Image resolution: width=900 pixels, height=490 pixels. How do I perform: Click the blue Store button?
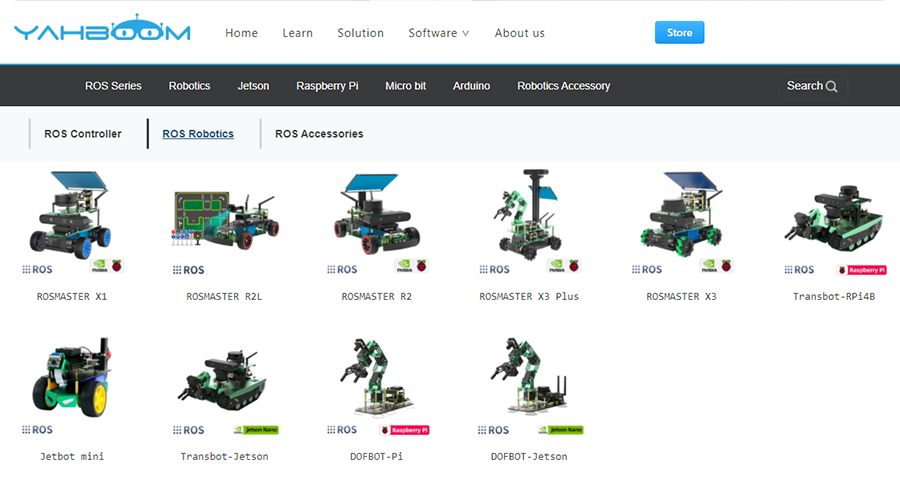679,33
